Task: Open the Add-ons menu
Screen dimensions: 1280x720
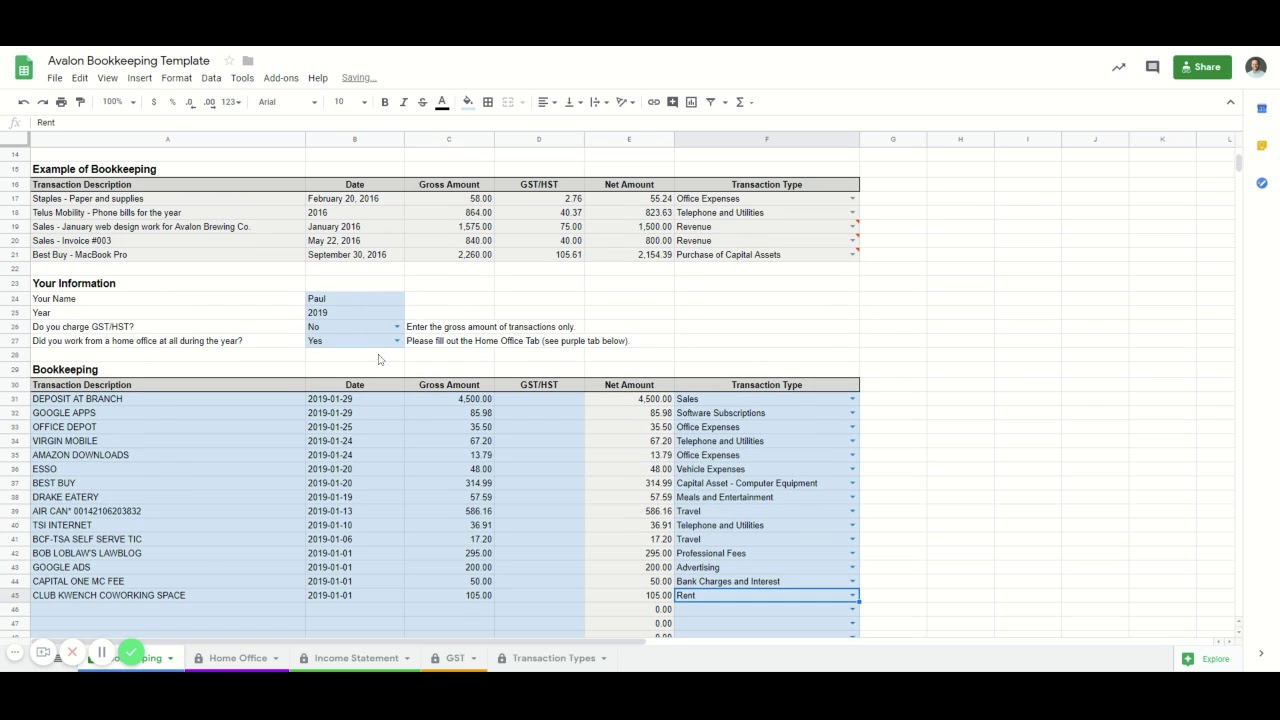Action: click(281, 78)
